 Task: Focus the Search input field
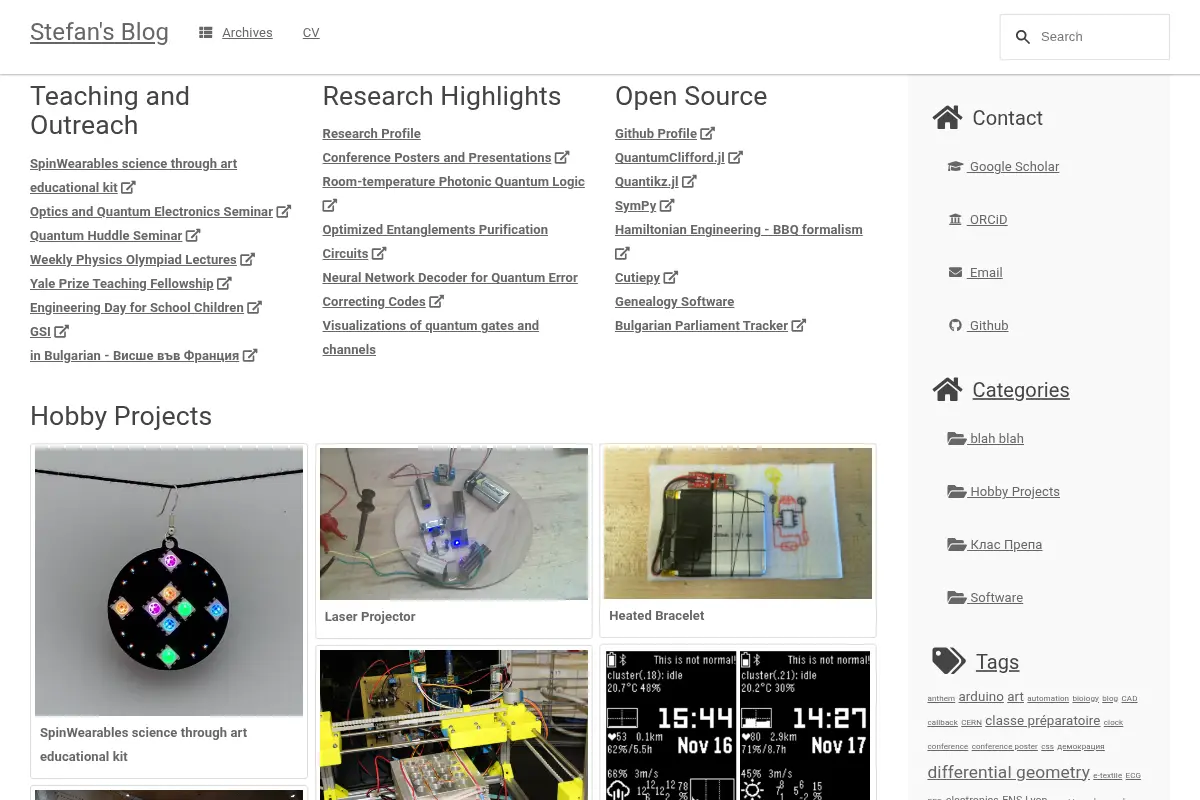click(x=1085, y=37)
